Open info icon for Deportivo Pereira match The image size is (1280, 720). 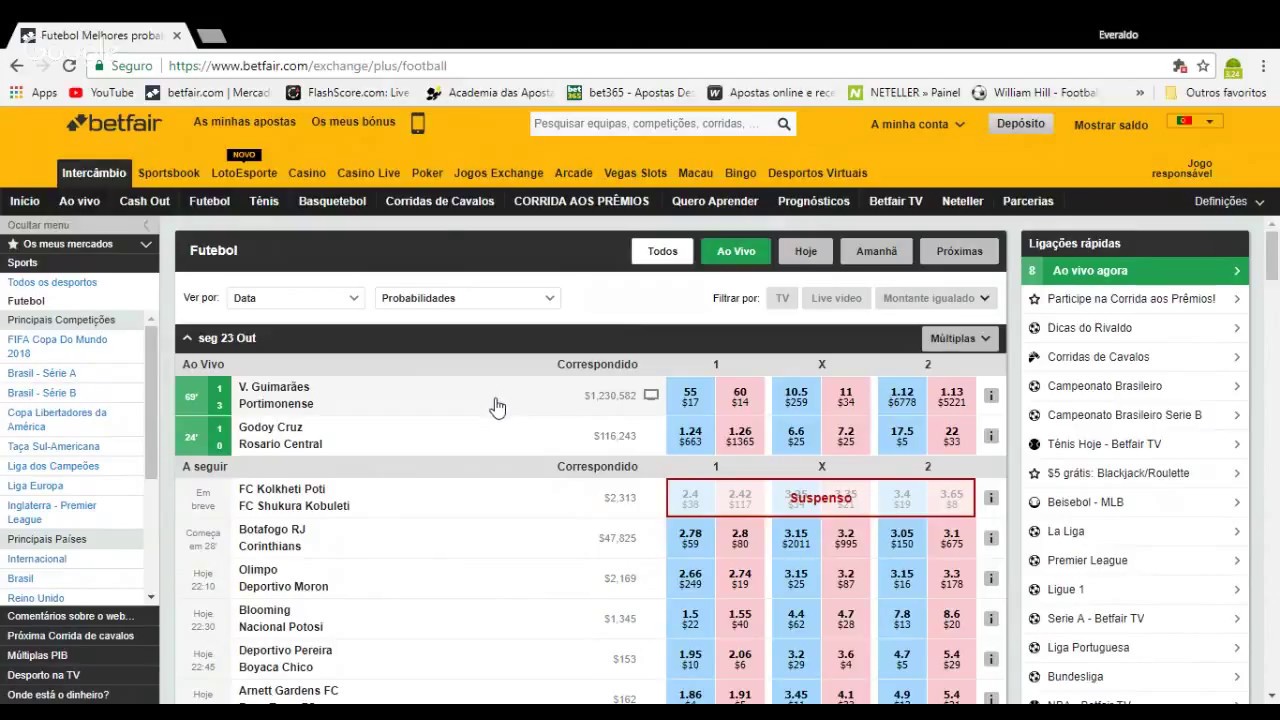click(x=991, y=659)
